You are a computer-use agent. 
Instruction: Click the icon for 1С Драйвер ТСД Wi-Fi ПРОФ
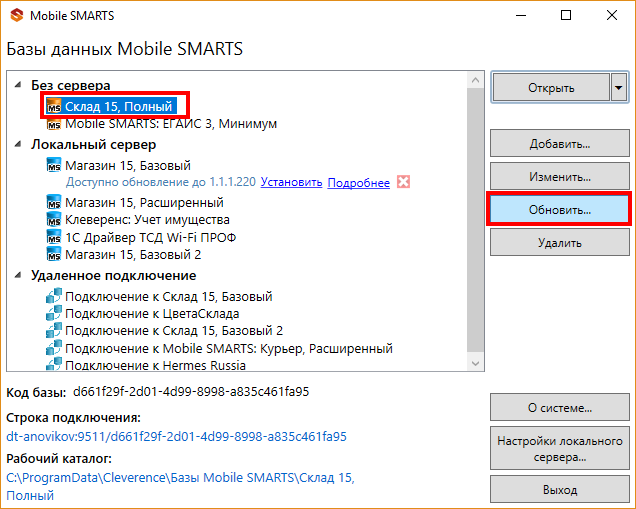pyautogui.click(x=54, y=237)
